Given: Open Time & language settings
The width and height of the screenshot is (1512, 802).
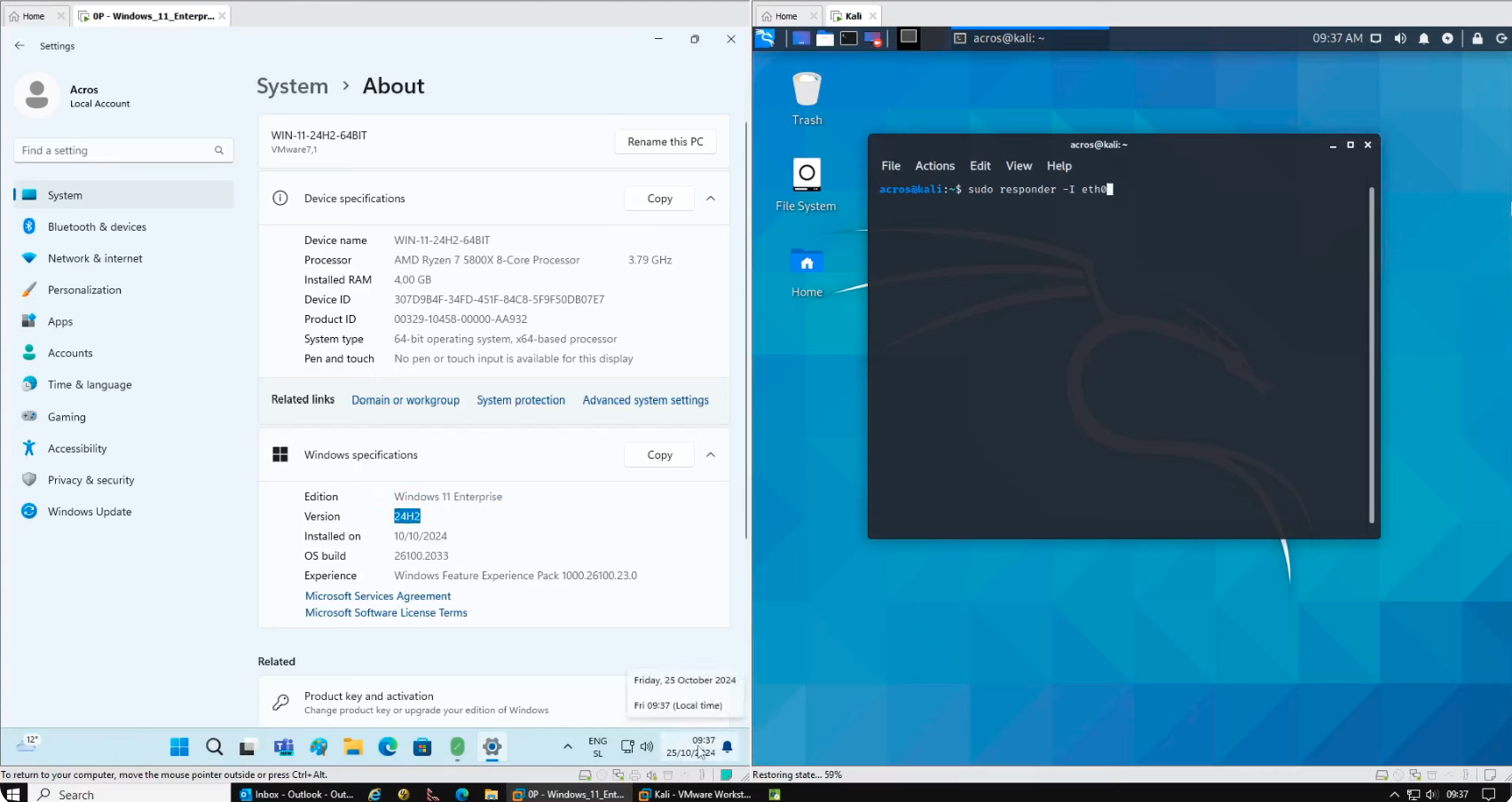Looking at the screenshot, I should (x=123, y=384).
